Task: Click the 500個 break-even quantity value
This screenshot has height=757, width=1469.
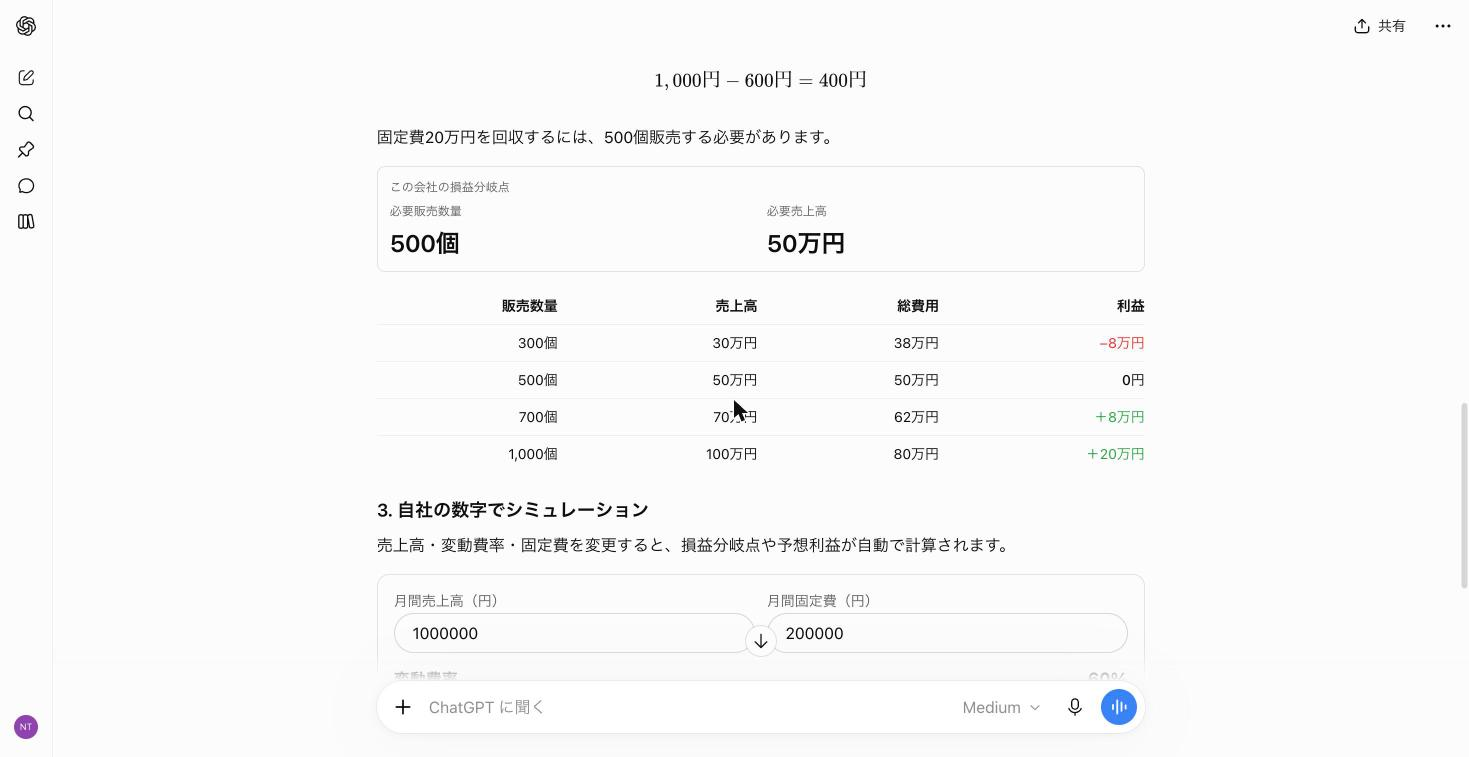Action: pyautogui.click(x=424, y=243)
